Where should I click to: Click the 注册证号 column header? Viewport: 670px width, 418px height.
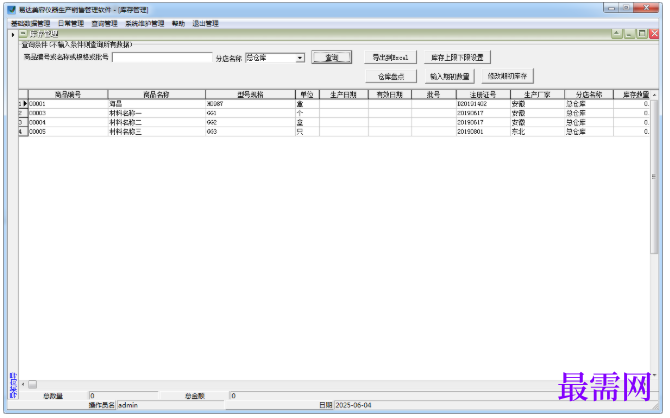(483, 94)
